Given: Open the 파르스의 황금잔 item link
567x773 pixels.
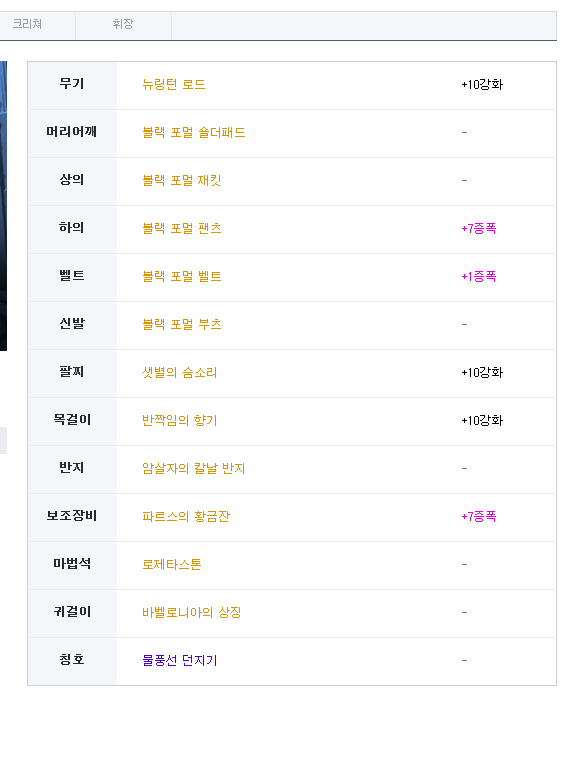Looking at the screenshot, I should (x=186, y=516).
